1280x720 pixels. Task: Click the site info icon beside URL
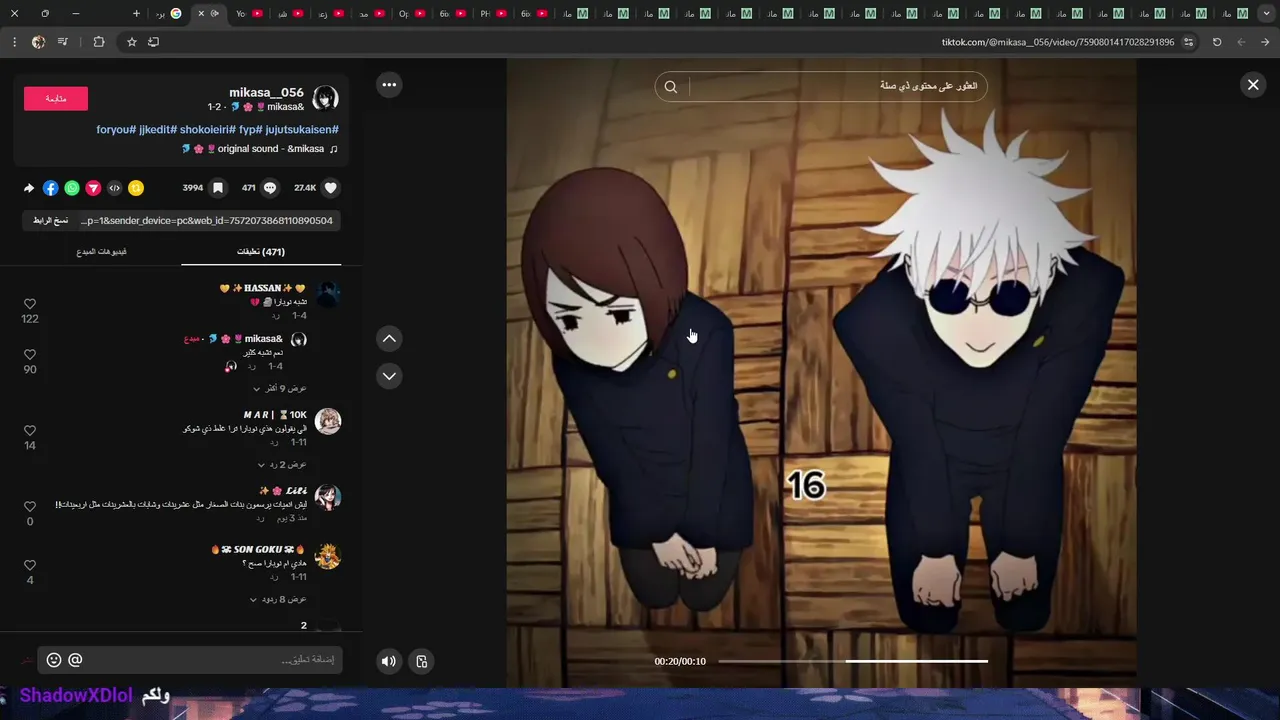(1188, 42)
